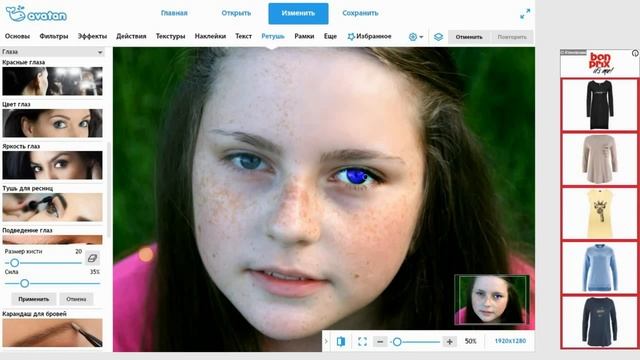The height and width of the screenshot is (360, 640).
Task: Select the Изменить tab
Action: pos(298,13)
